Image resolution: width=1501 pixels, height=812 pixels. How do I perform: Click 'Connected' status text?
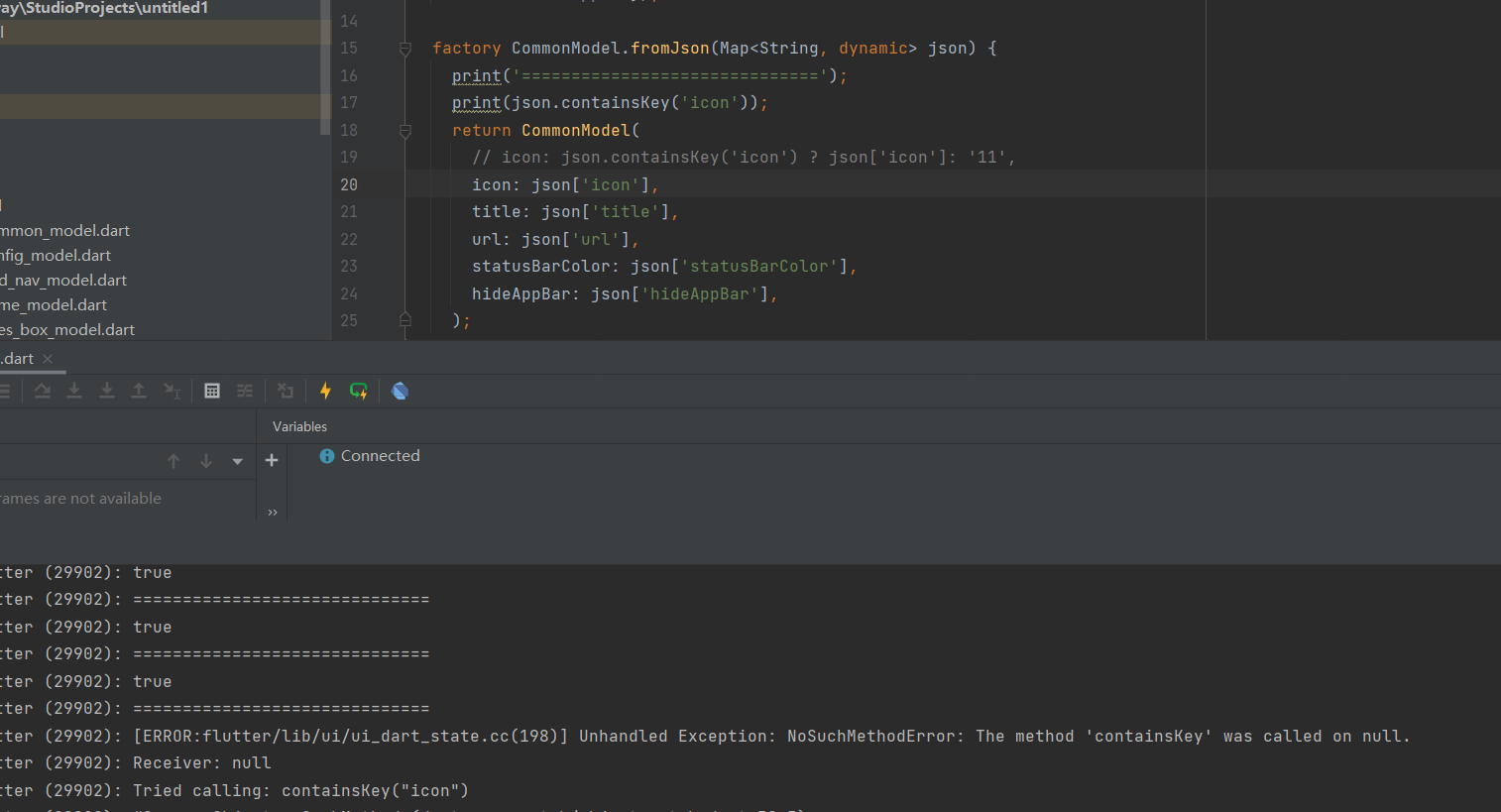coord(381,456)
